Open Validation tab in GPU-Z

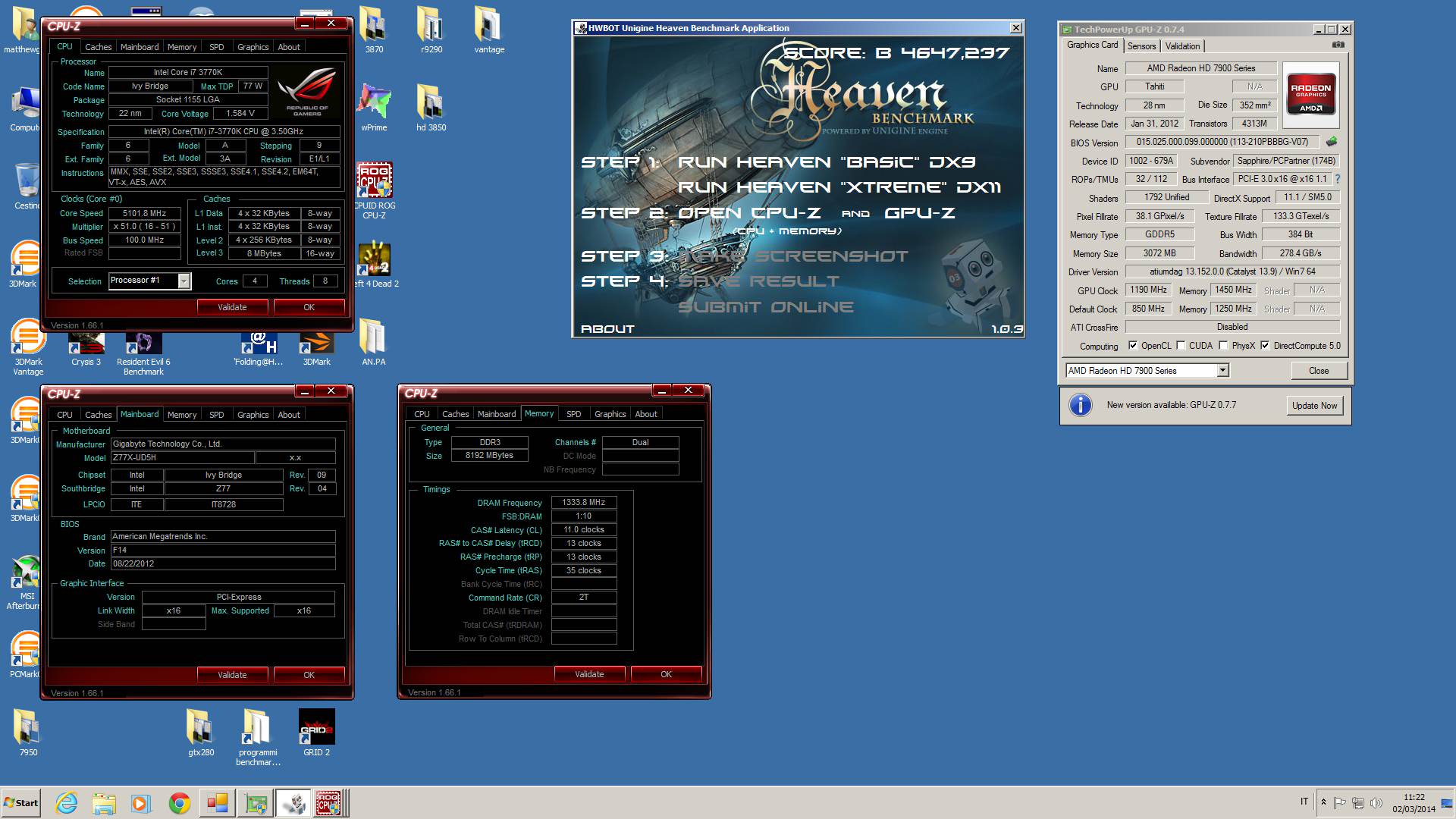coord(1182,46)
